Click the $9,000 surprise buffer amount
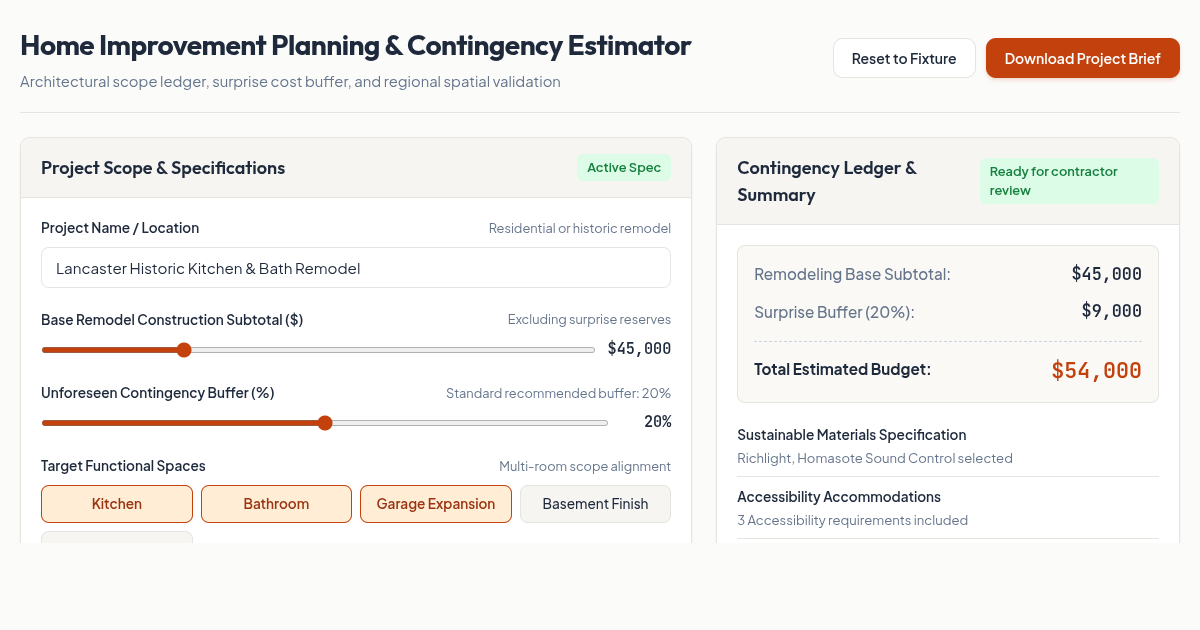The width and height of the screenshot is (1200, 630). tap(1111, 311)
